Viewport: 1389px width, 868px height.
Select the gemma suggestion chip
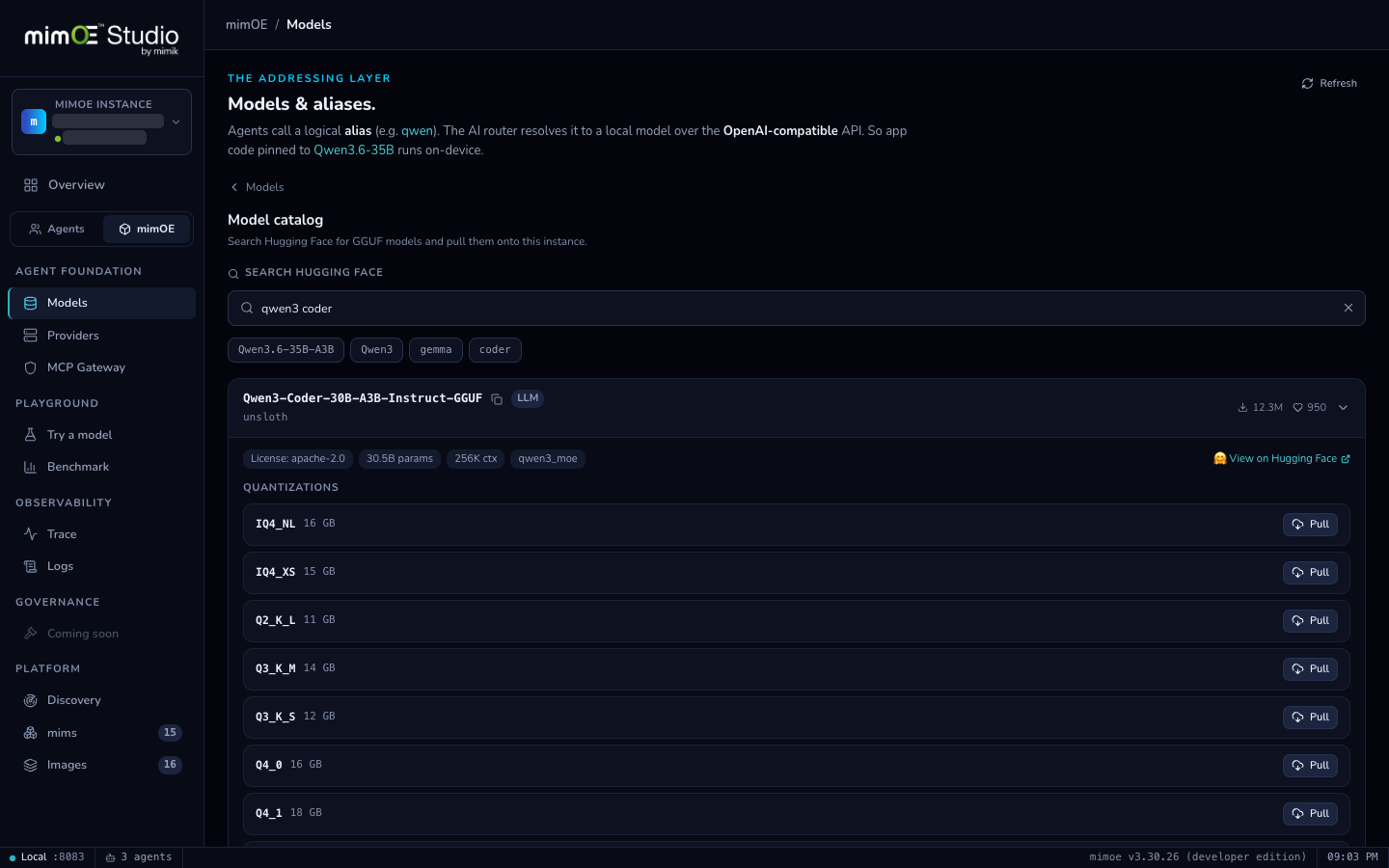436,350
